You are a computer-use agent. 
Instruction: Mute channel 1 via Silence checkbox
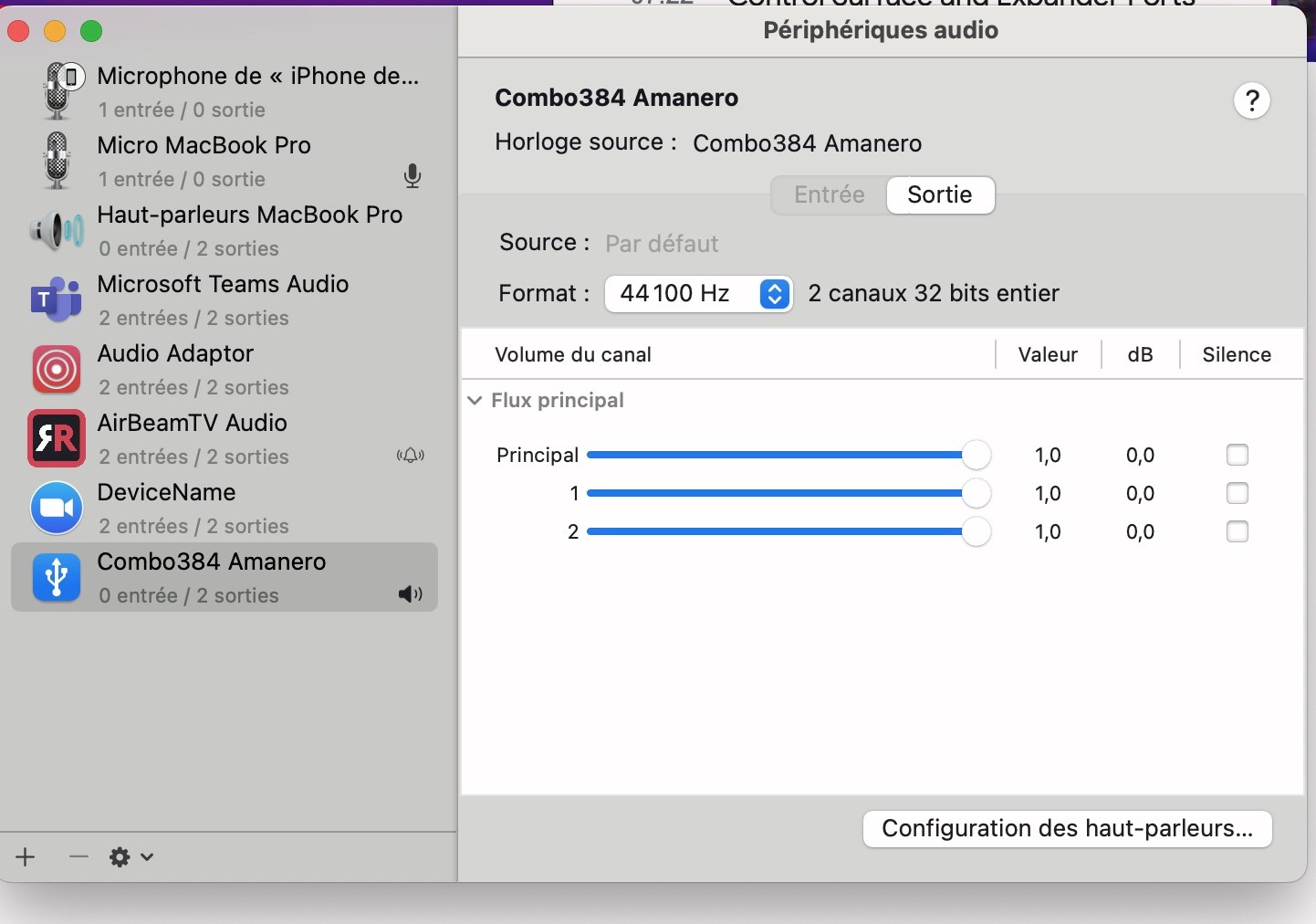click(x=1238, y=493)
